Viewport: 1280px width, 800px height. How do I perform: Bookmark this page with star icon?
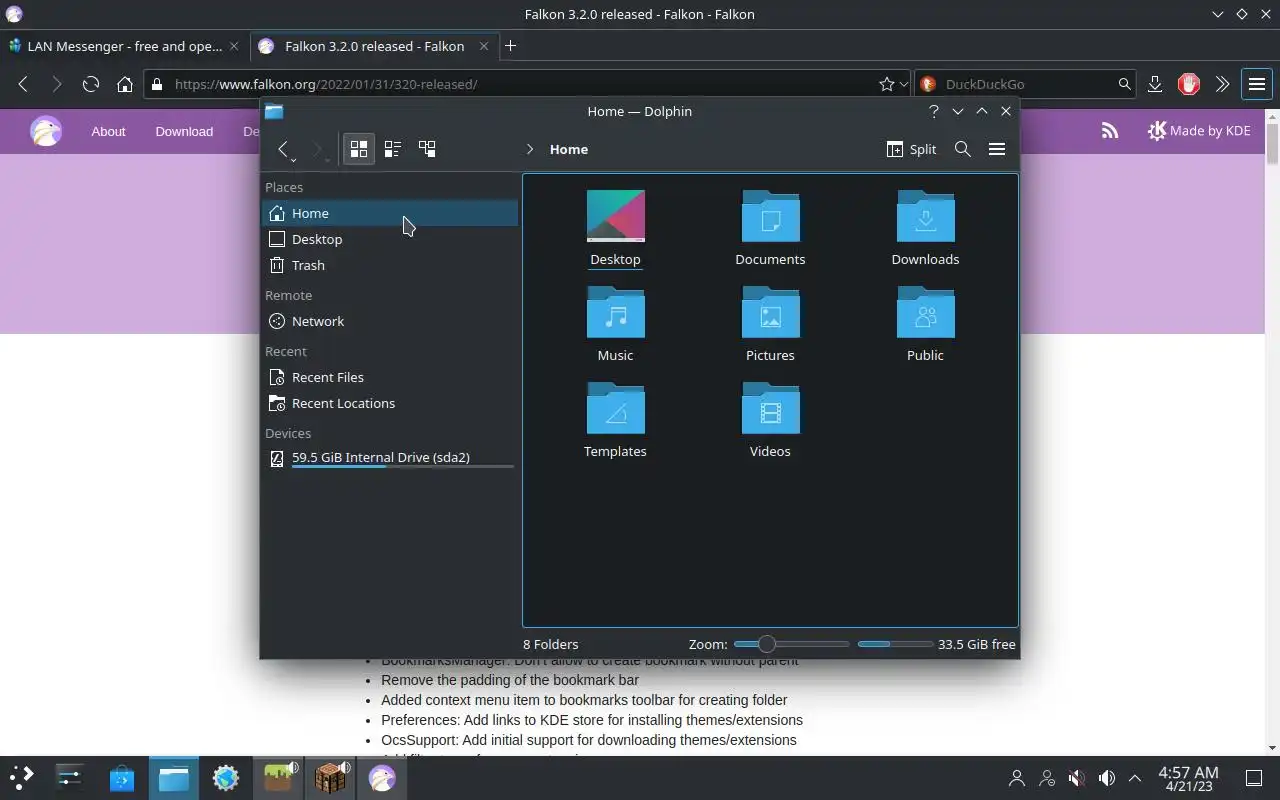886,84
